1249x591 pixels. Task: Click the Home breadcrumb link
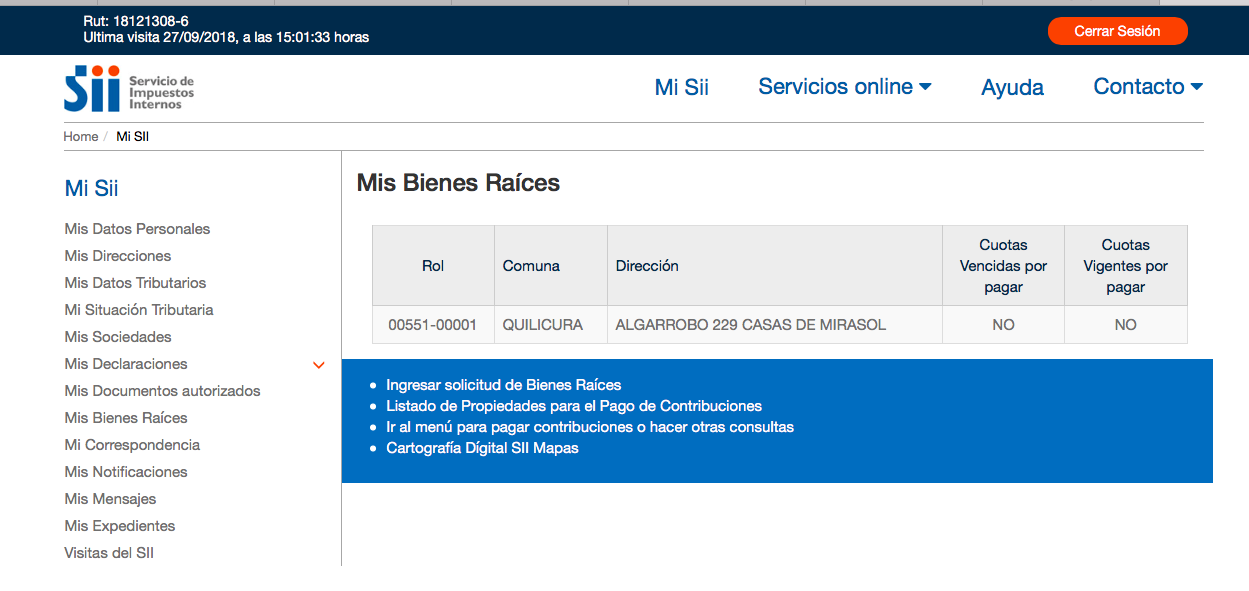tap(81, 136)
